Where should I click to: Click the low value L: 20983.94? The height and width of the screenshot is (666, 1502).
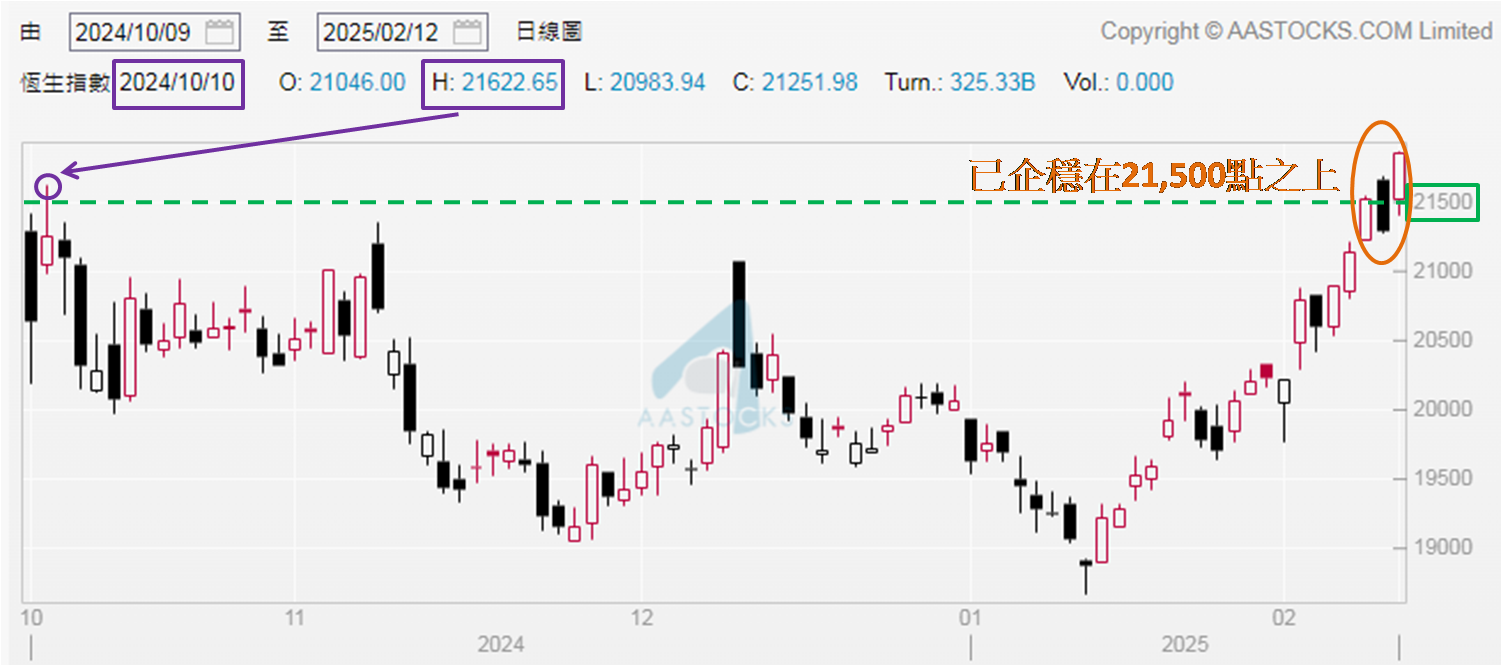pyautogui.click(x=644, y=82)
